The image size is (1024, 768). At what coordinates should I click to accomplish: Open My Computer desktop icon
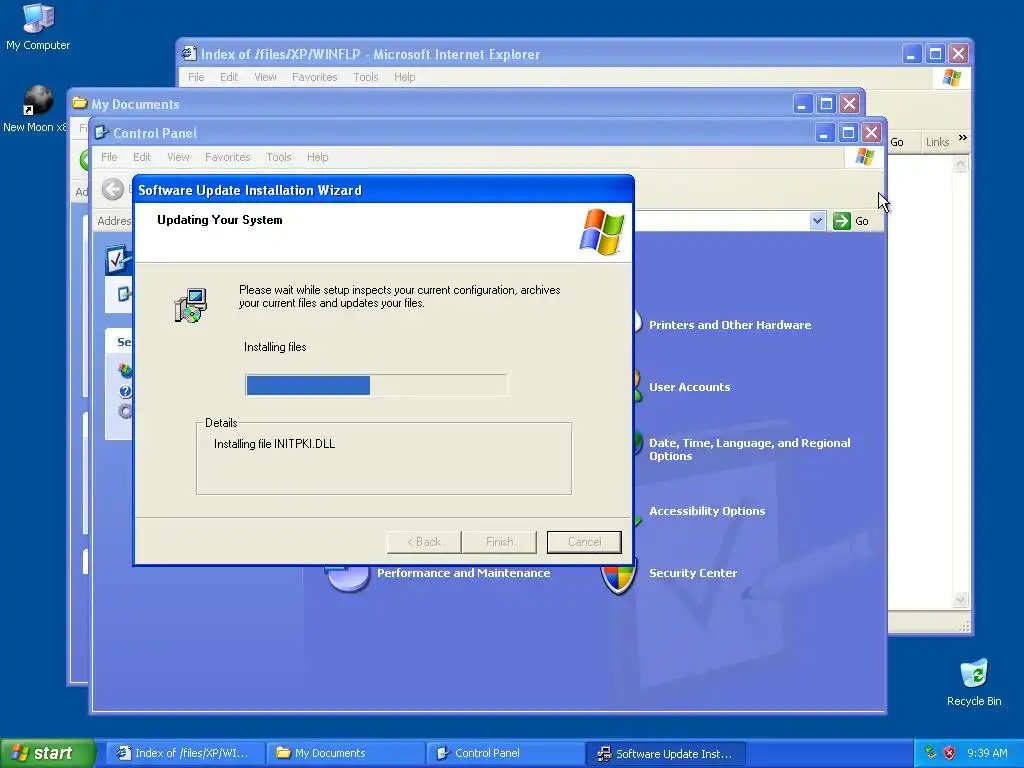coord(38,27)
